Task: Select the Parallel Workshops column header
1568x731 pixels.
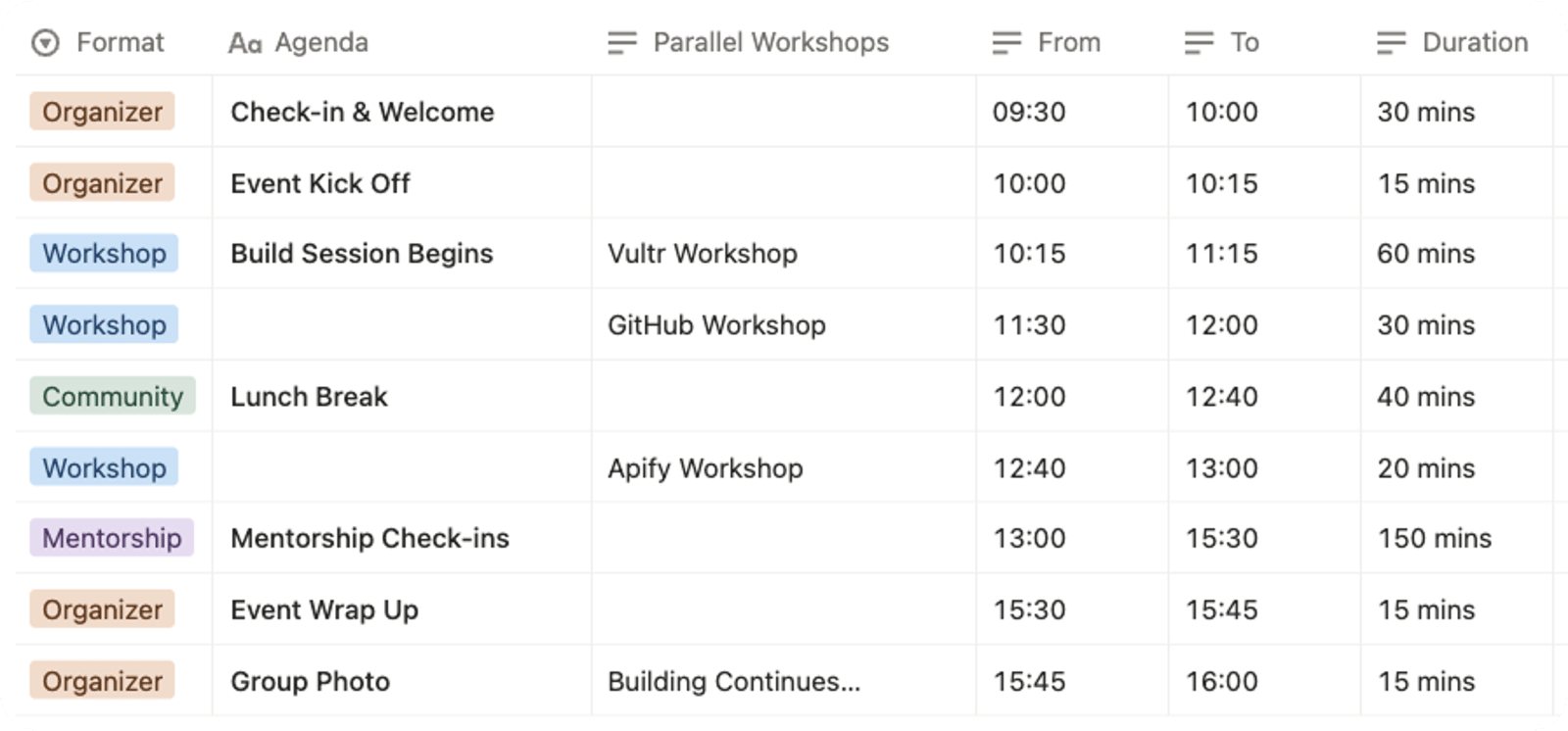Action: click(770, 43)
